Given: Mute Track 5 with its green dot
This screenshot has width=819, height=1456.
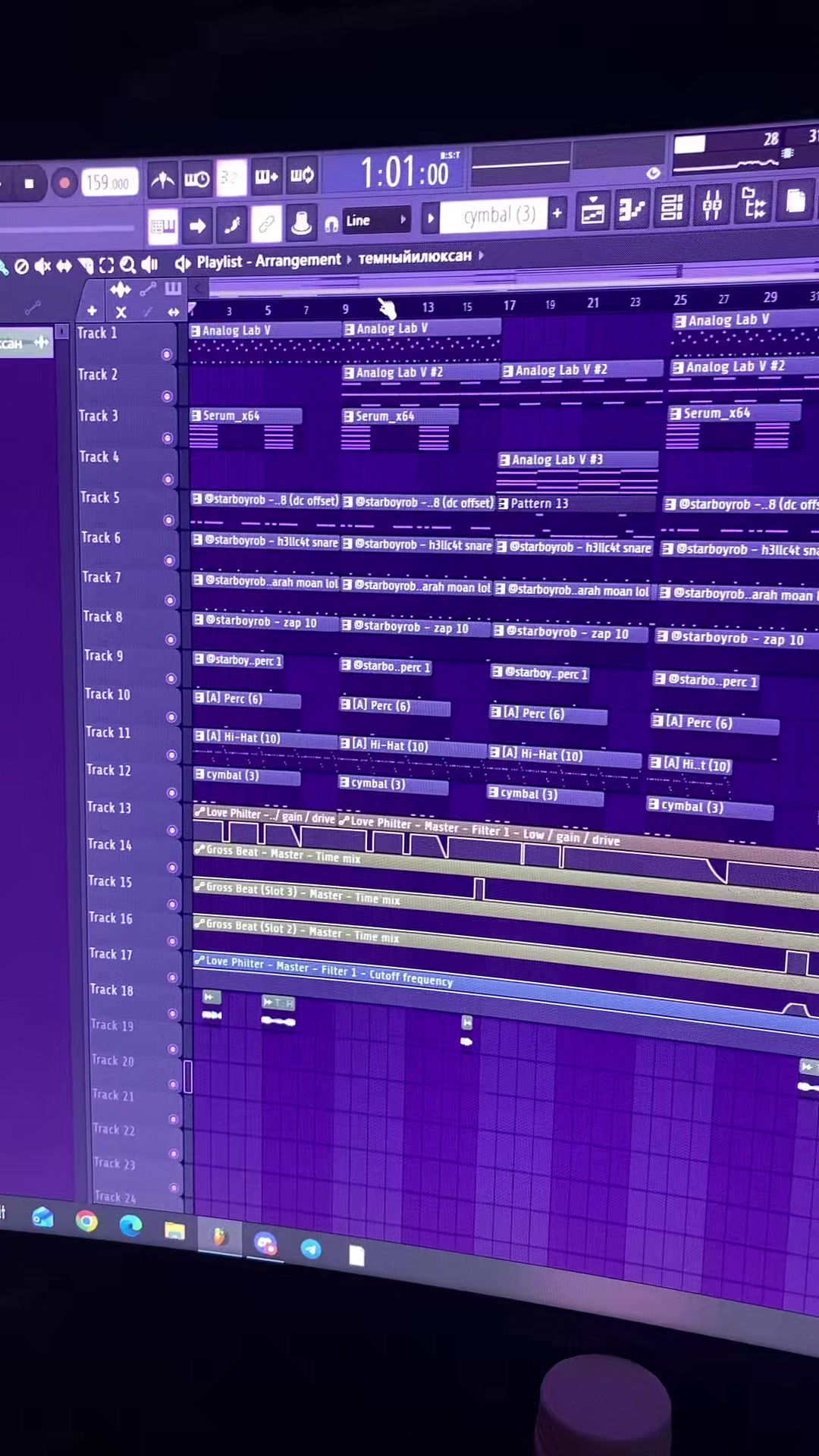Looking at the screenshot, I should coord(169,520).
